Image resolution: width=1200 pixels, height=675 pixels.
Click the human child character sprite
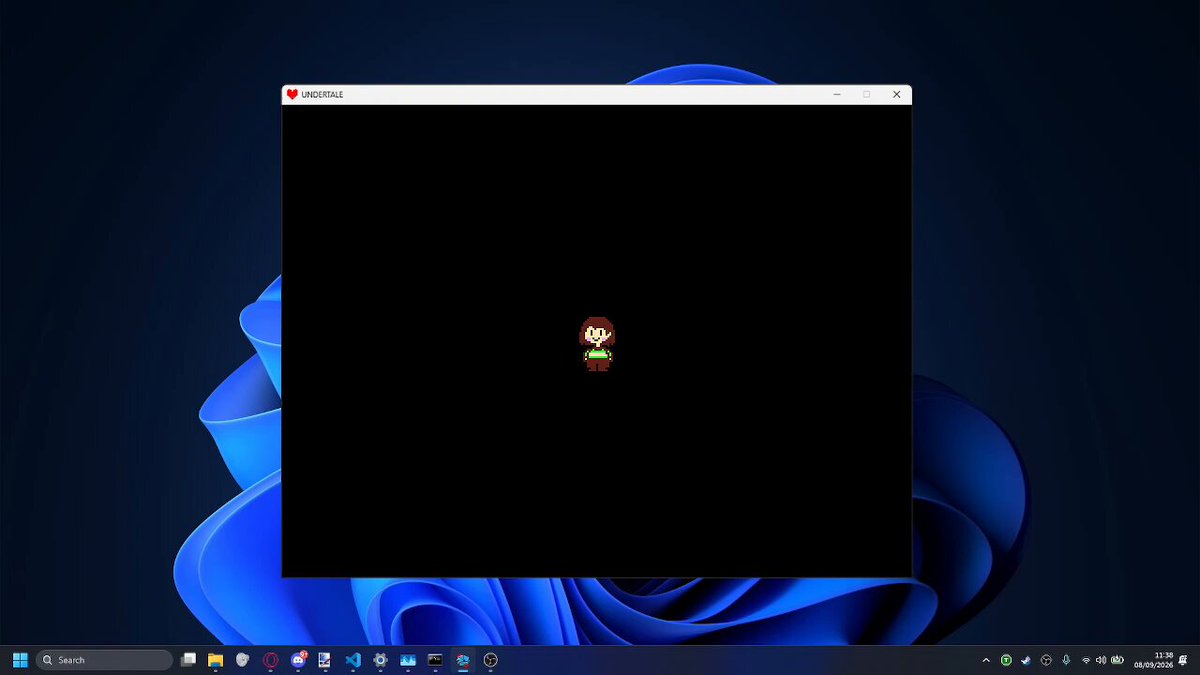[x=597, y=344]
